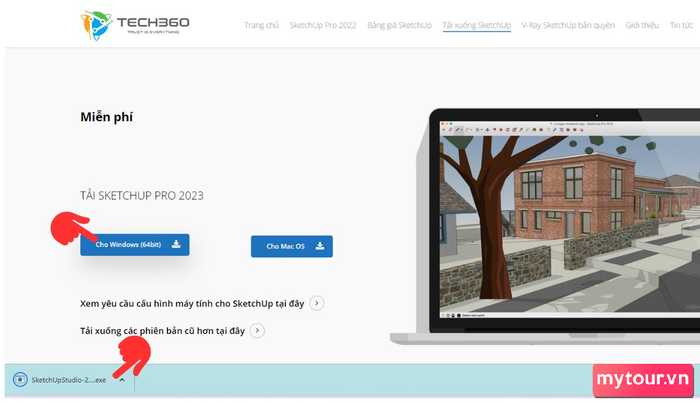Click the Miễn phí heading
Screen dimensions: 700x405
click(x=106, y=117)
